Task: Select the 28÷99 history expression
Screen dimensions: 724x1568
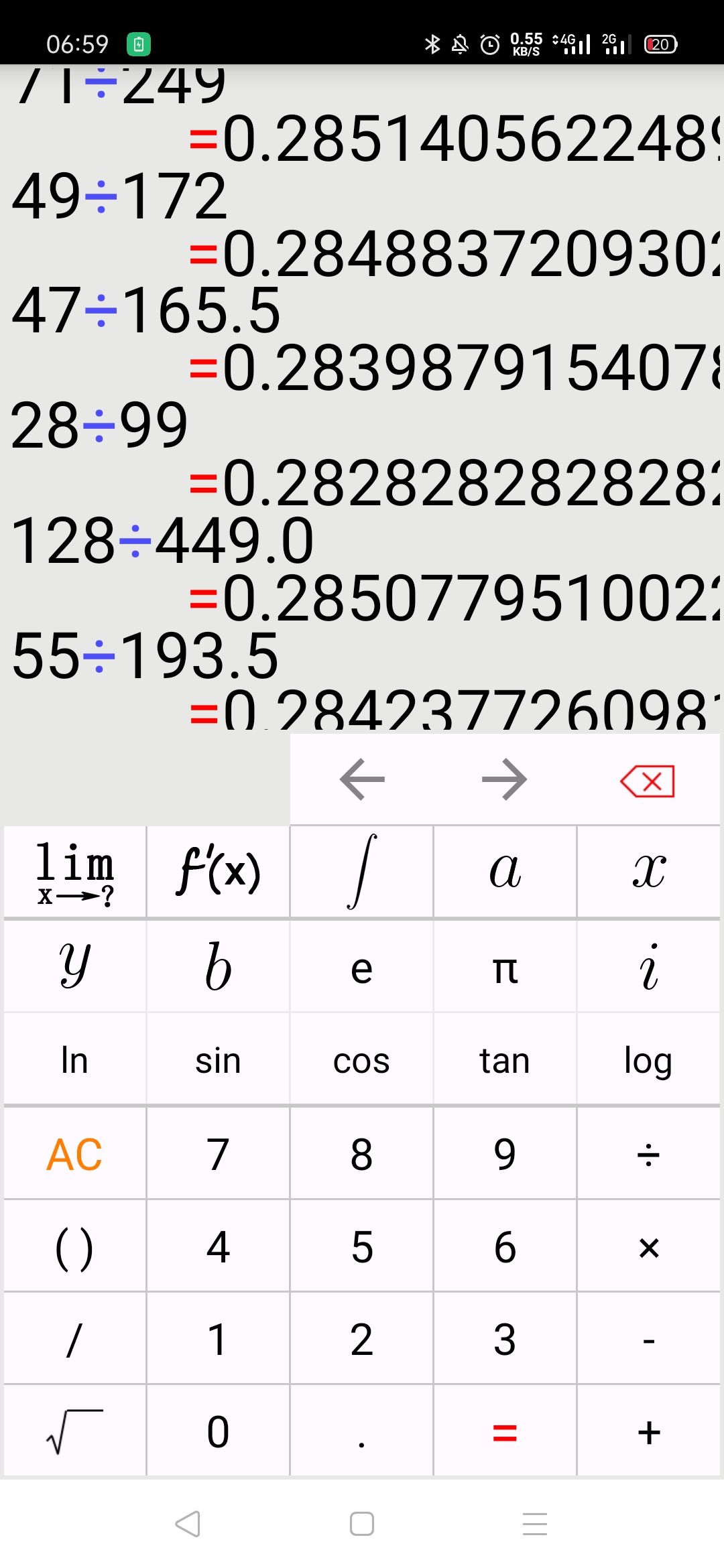Action: click(x=99, y=425)
